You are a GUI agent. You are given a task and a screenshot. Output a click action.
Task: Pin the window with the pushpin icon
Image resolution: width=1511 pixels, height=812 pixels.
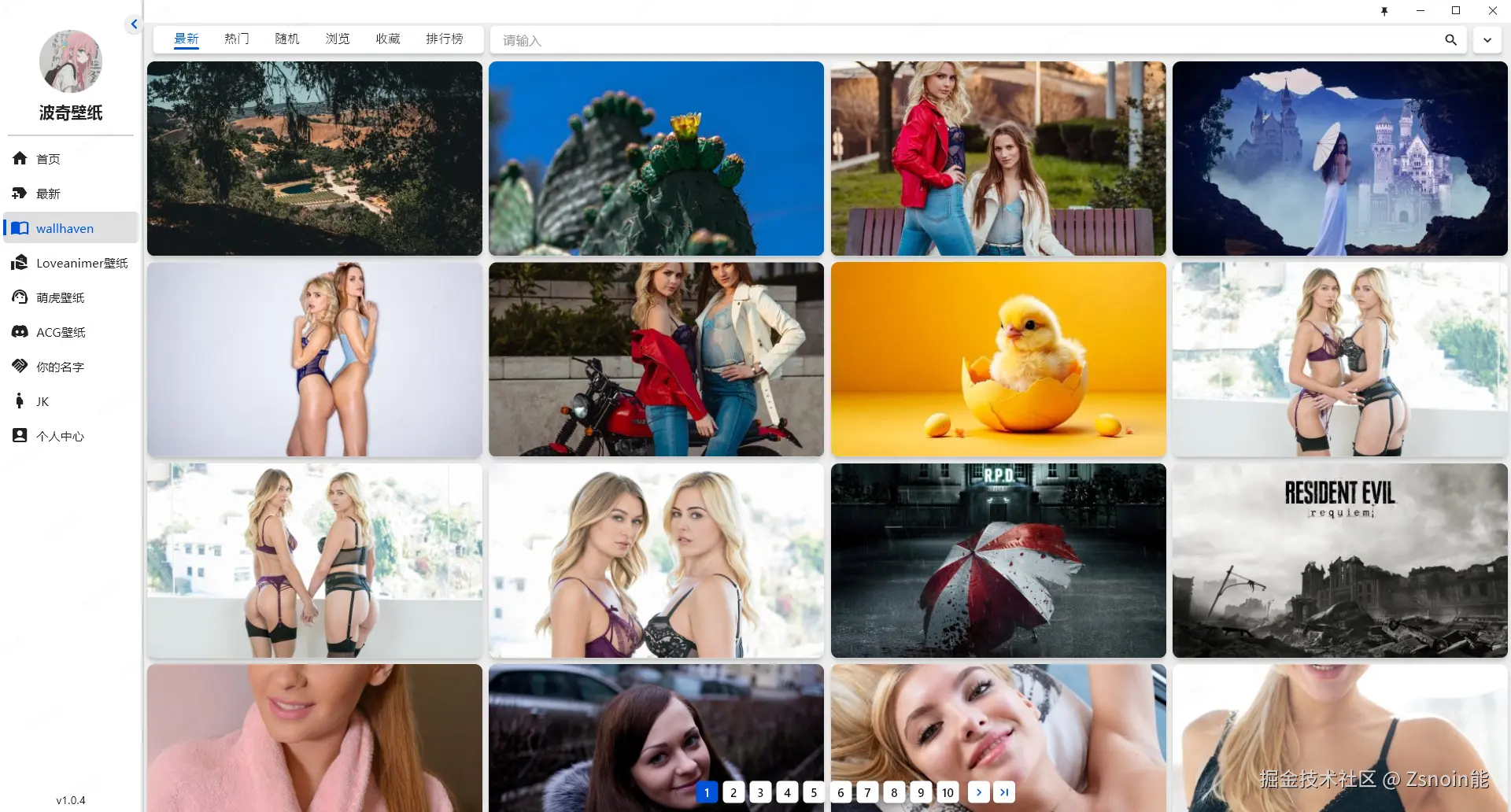pyautogui.click(x=1384, y=11)
